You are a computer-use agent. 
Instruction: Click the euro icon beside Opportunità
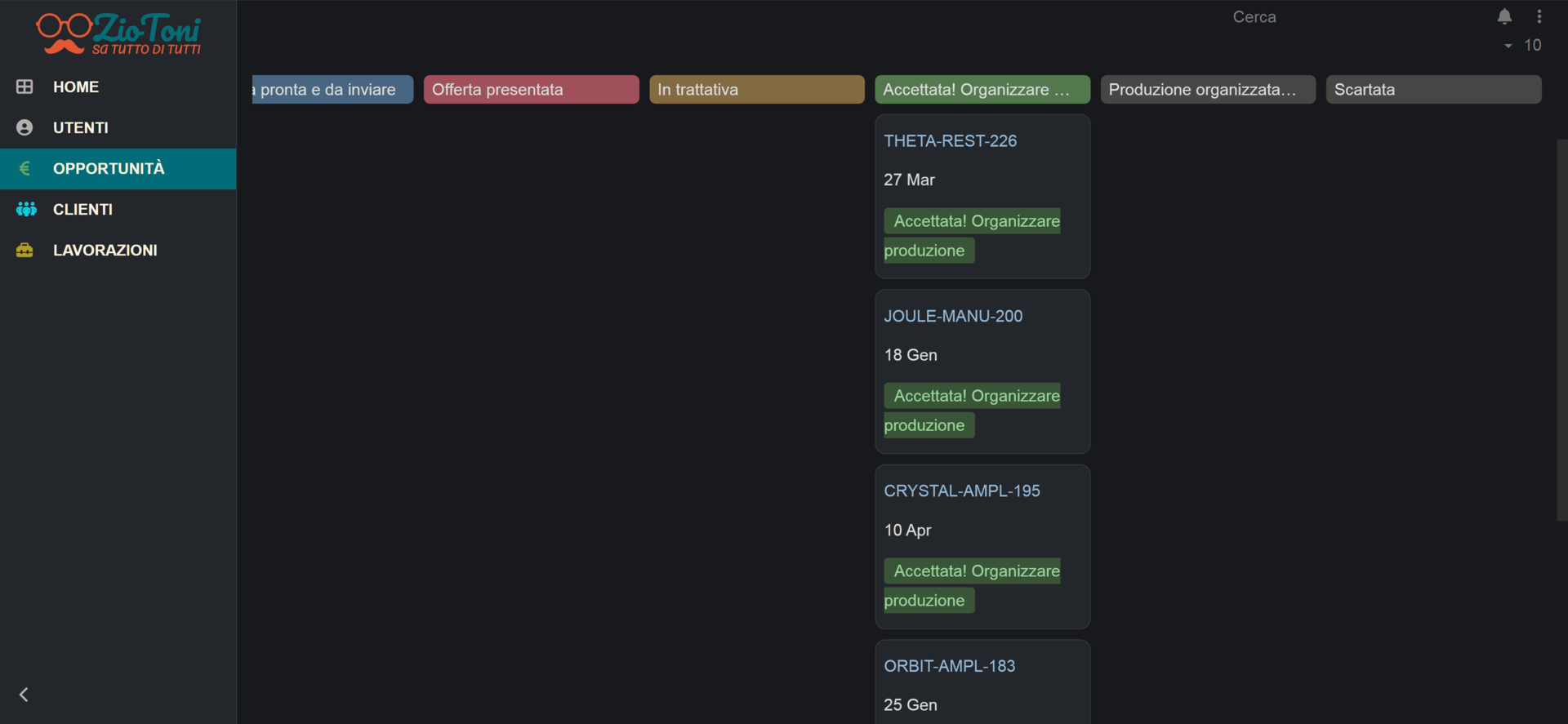click(24, 168)
